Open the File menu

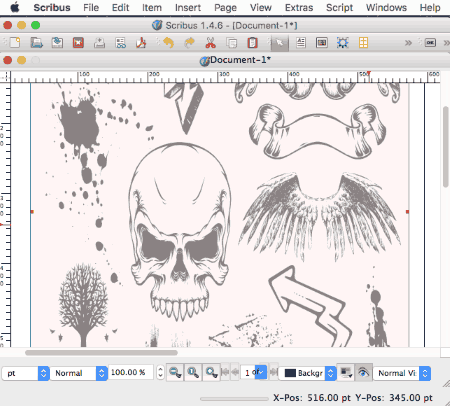coord(91,7)
